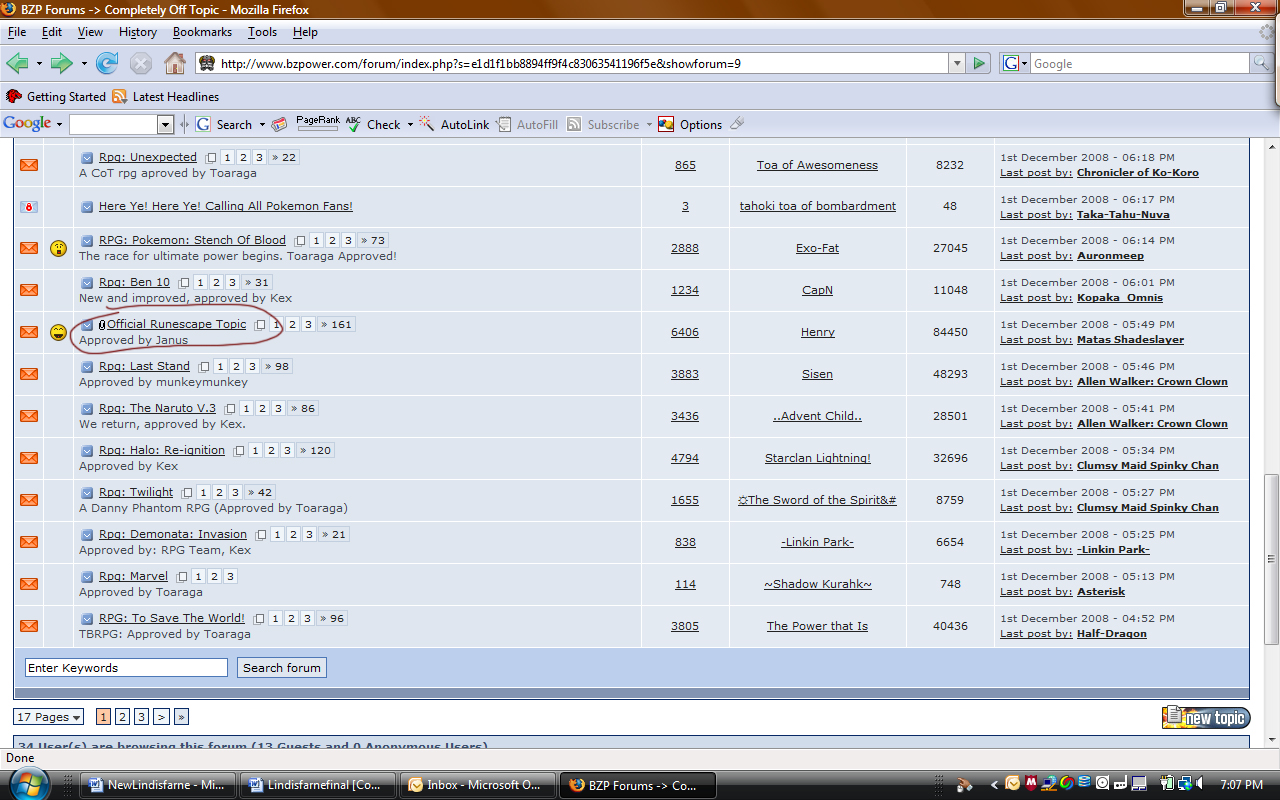The image size is (1280, 800).
Task: Open the 17 Pages jump dropdown
Action: point(49,717)
